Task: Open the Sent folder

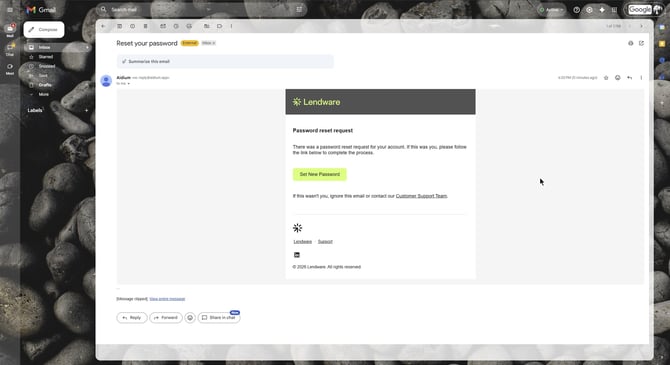Action: pos(43,76)
